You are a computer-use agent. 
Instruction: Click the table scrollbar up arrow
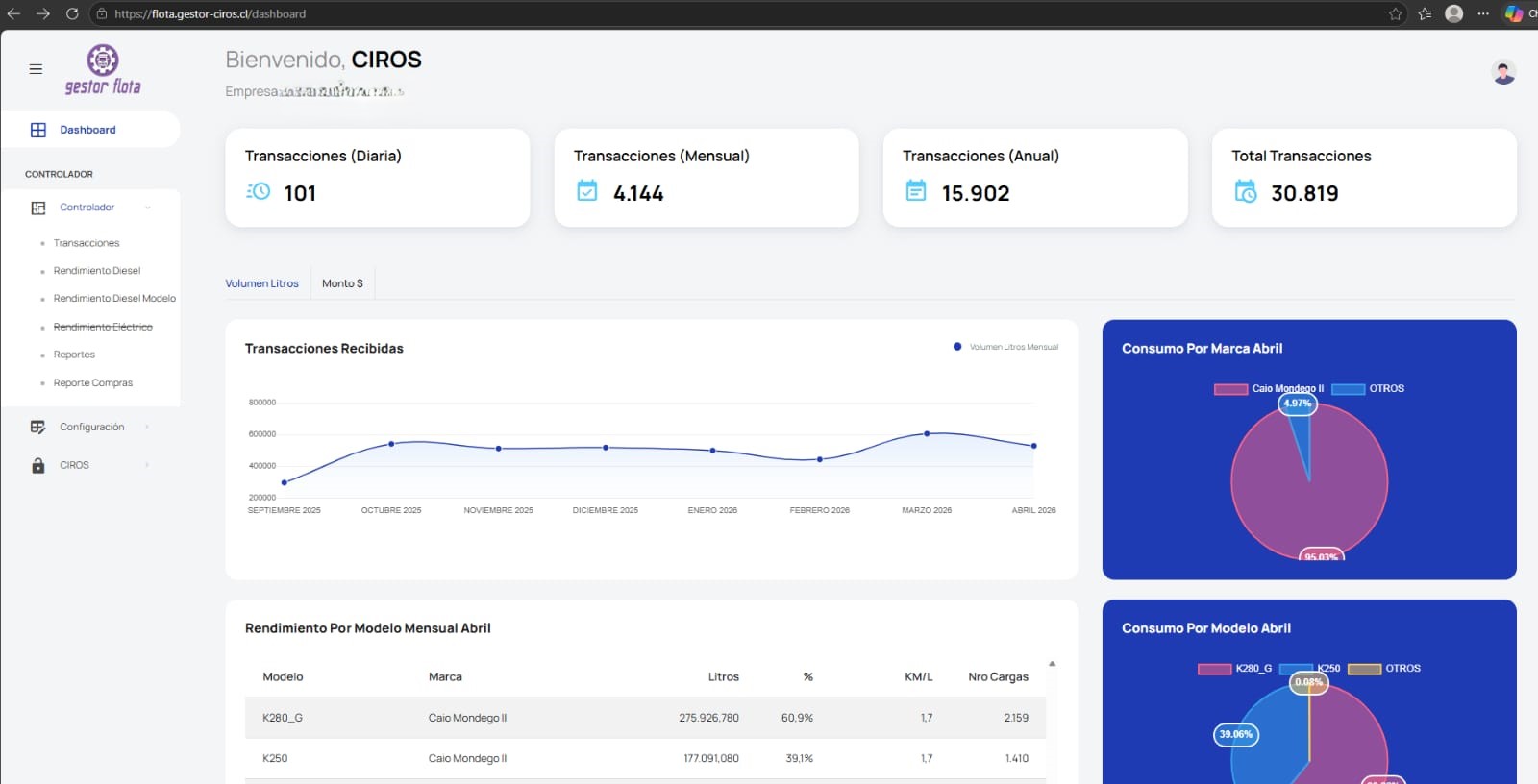point(1053,664)
